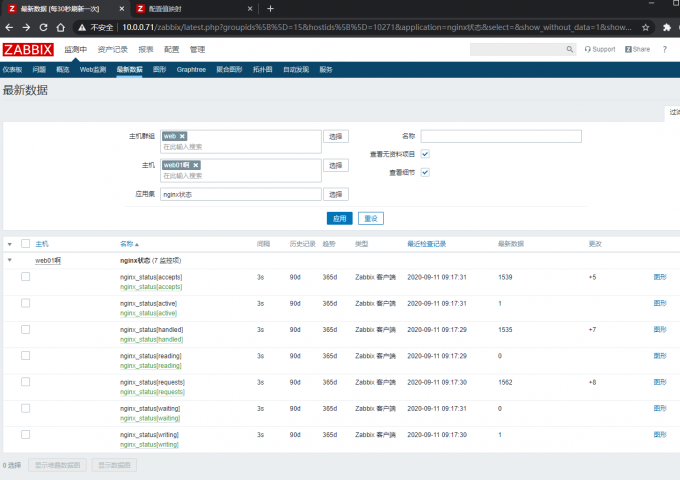
Task: Open the 管理 main menu
Action: coord(197,49)
